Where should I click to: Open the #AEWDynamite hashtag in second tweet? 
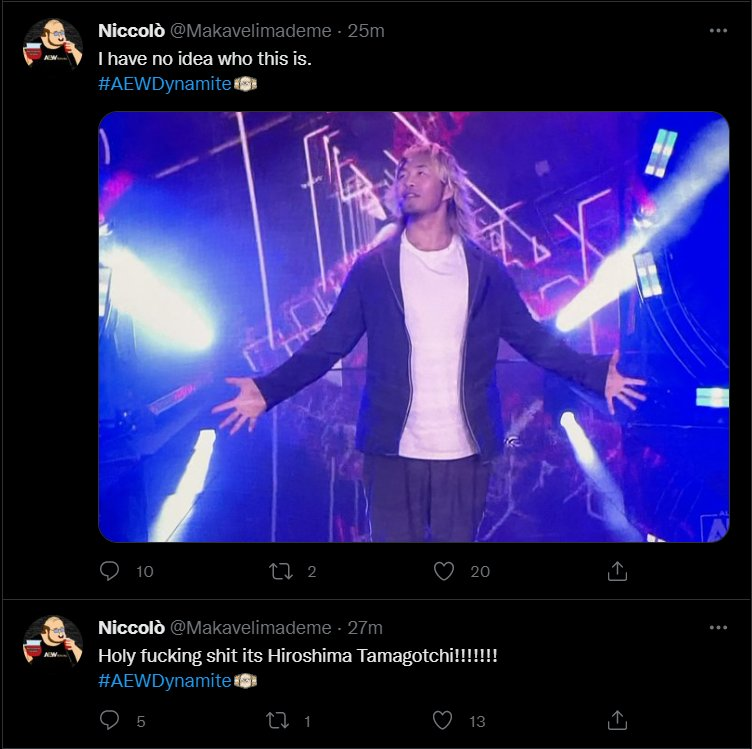pyautogui.click(x=165, y=681)
